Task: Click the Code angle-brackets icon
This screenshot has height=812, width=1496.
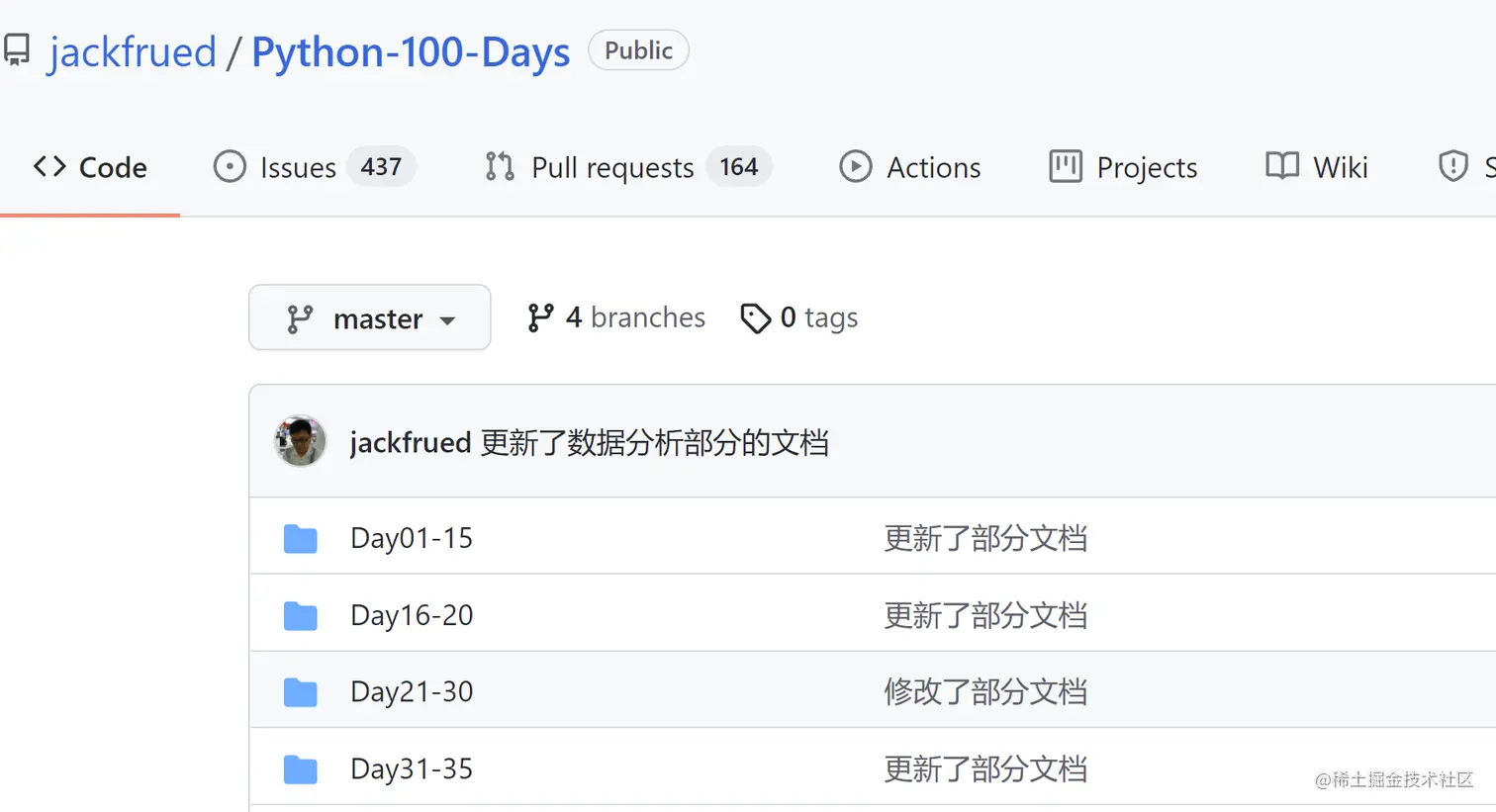Action: click(49, 166)
